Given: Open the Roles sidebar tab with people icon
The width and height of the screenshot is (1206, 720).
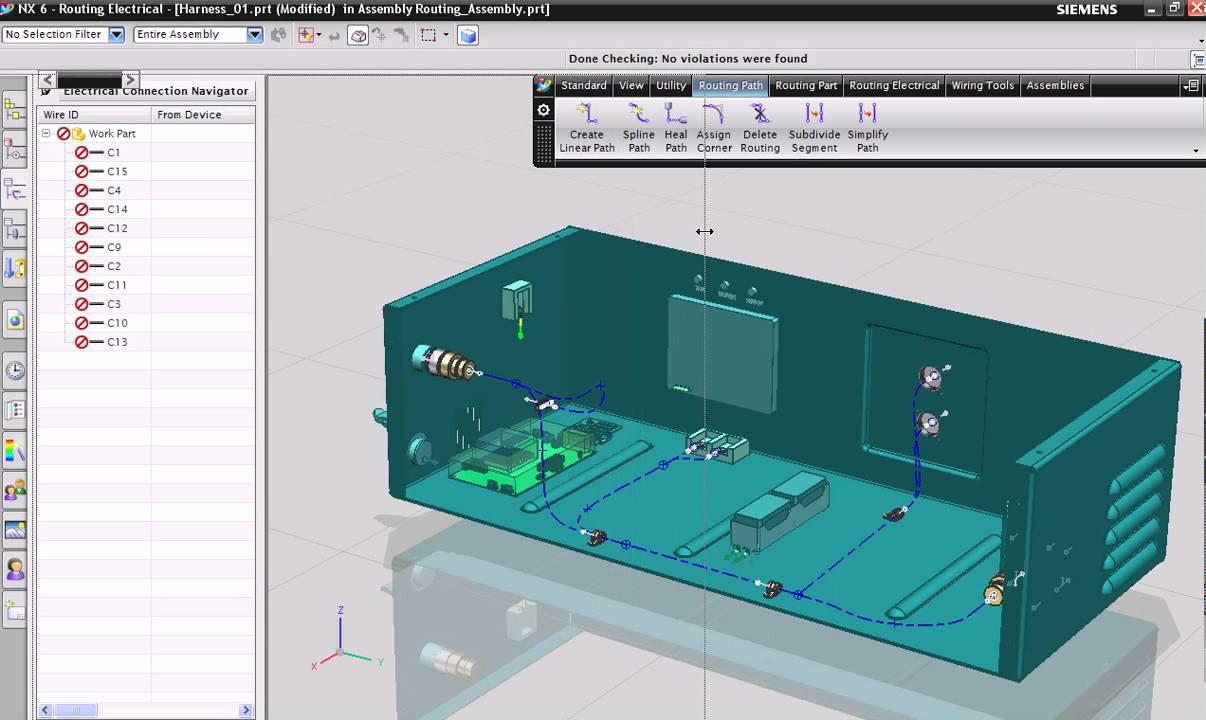Looking at the screenshot, I should click(x=15, y=490).
